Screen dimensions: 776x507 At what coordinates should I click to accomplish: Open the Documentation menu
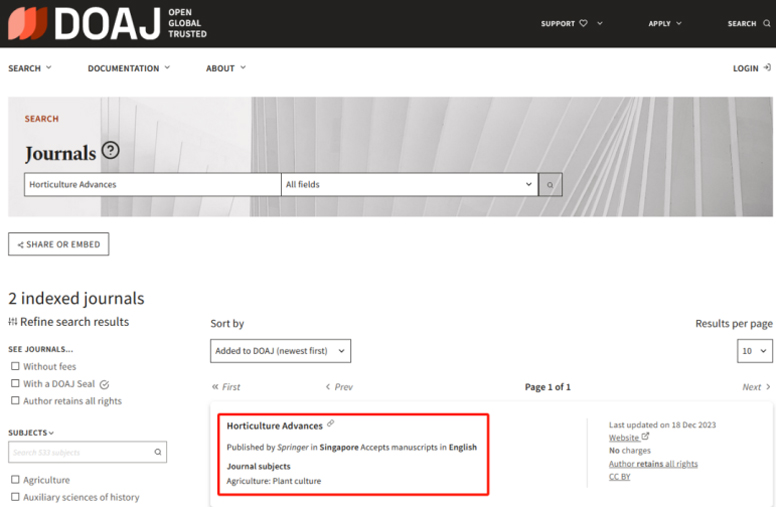point(128,68)
